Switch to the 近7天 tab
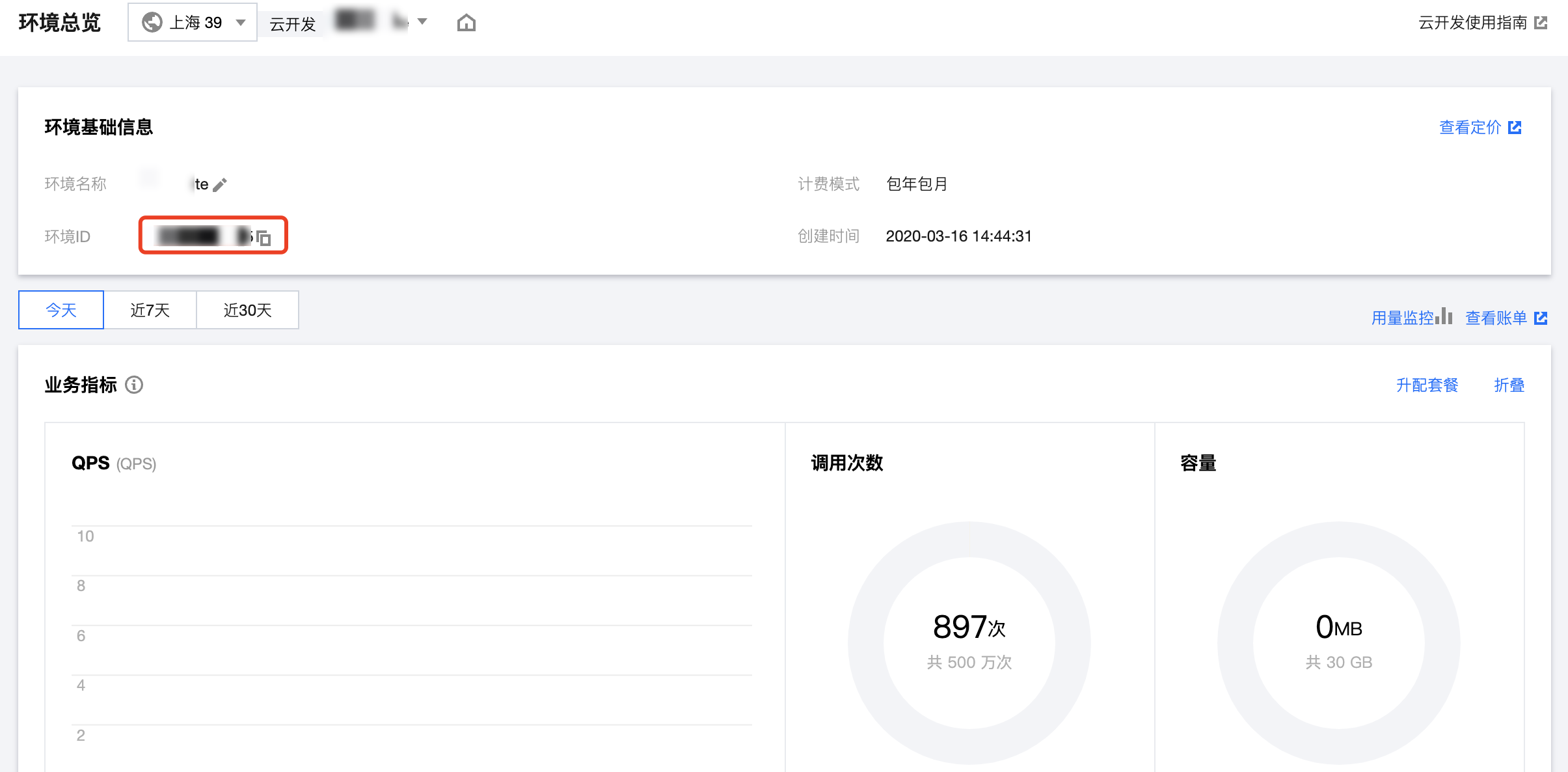The height and width of the screenshot is (772, 1568). [150, 310]
